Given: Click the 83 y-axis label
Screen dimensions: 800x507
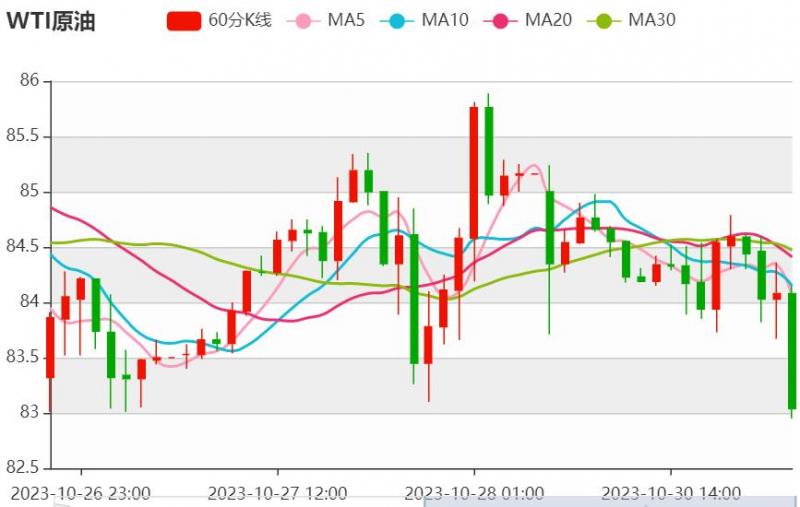Looking at the screenshot, I should [30, 412].
